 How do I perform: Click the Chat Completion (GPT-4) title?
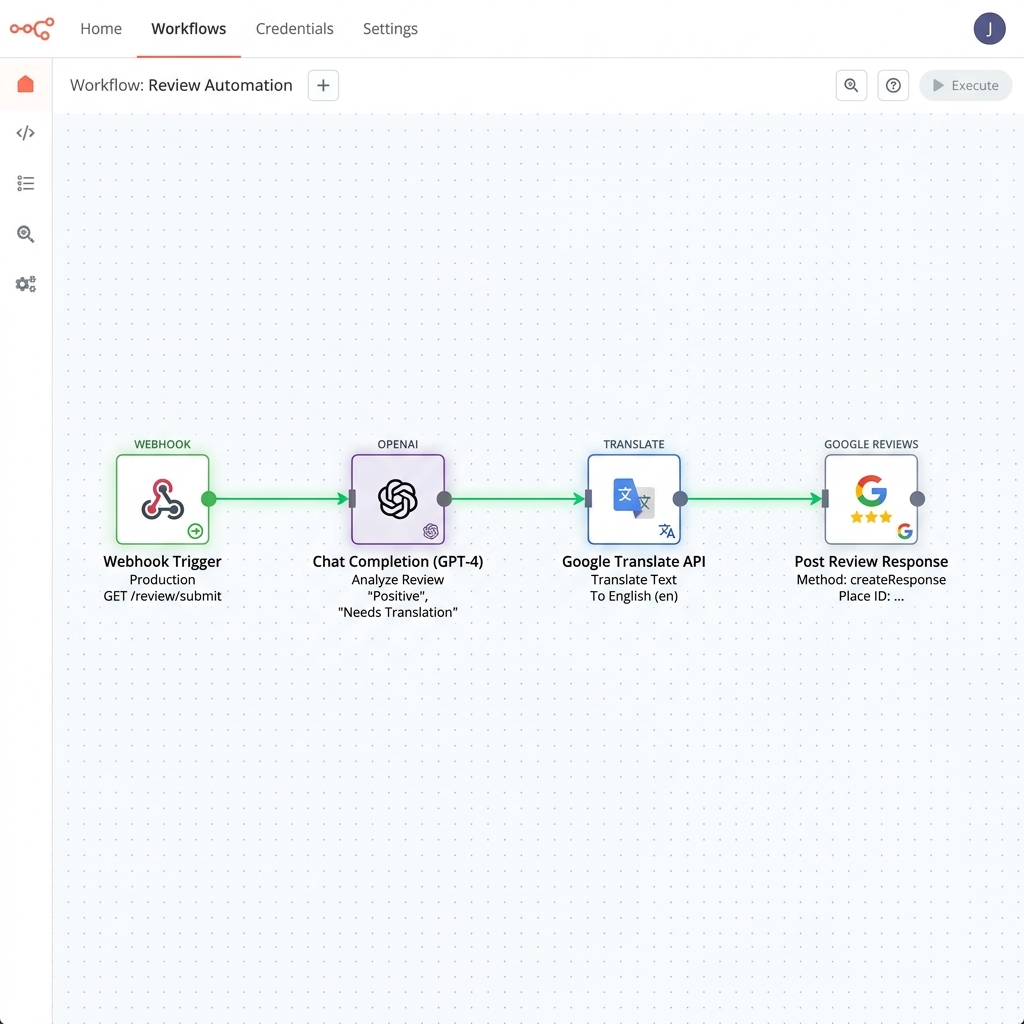point(398,562)
